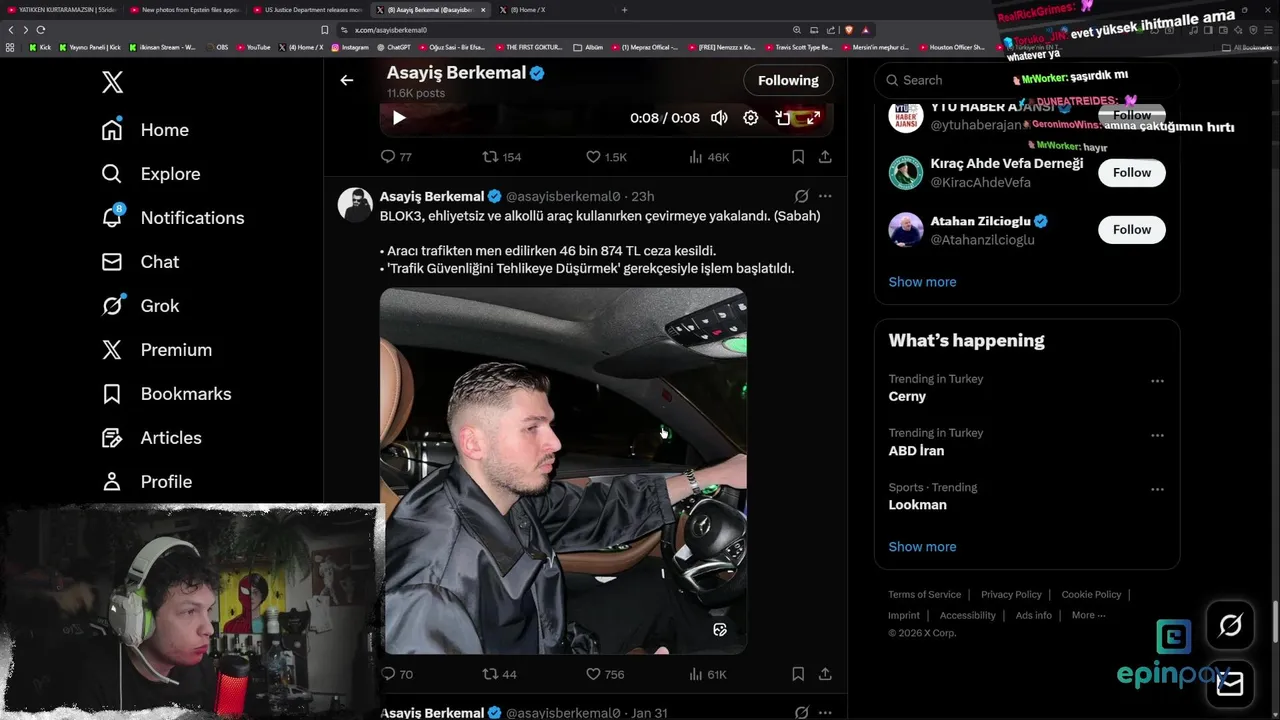Image resolution: width=1280 pixels, height=720 pixels.
Task: Open Bookmarks in the sidebar
Action: (x=166, y=394)
